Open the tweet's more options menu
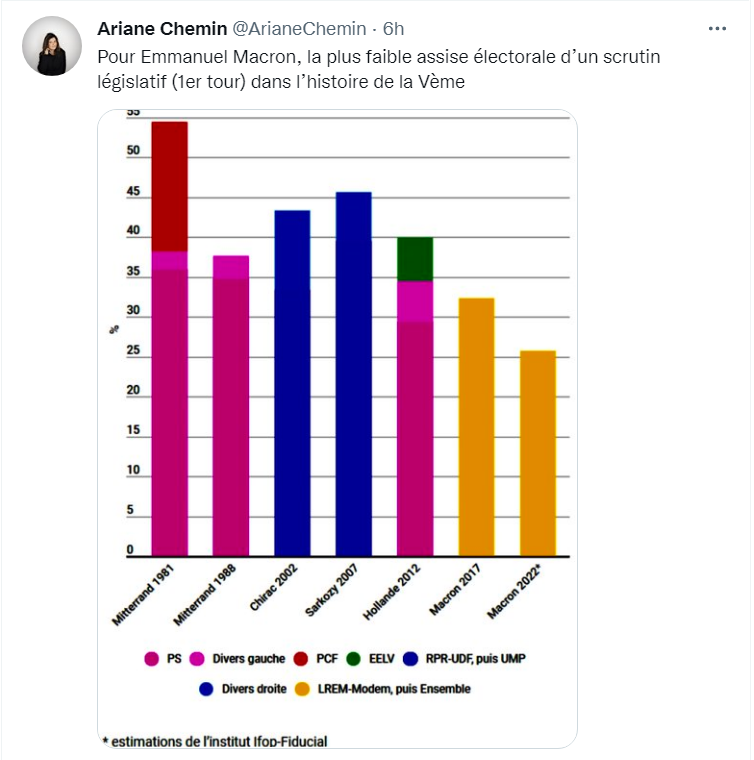The width and height of the screenshot is (754, 760). [717, 28]
